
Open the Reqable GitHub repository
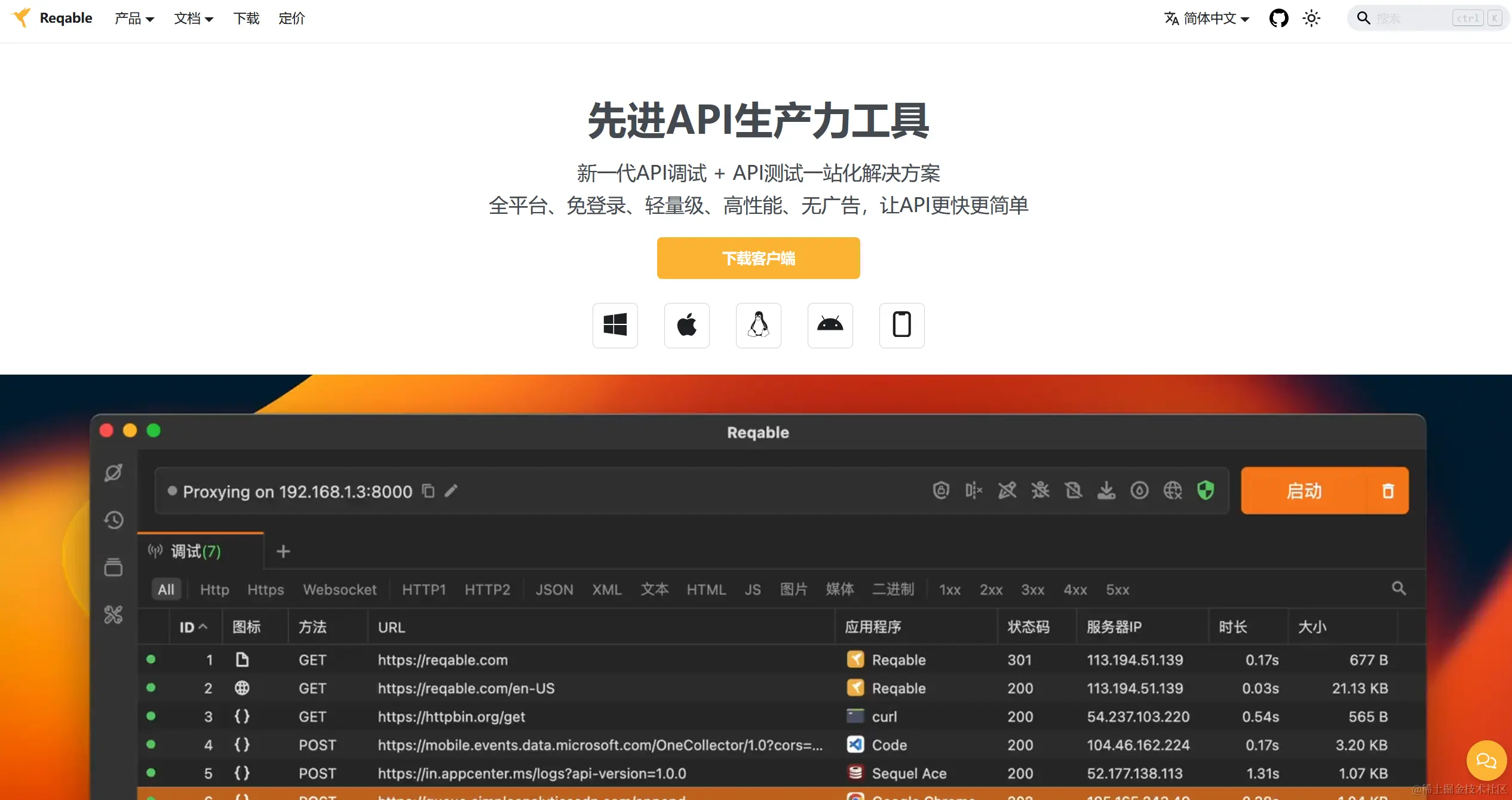1278,18
